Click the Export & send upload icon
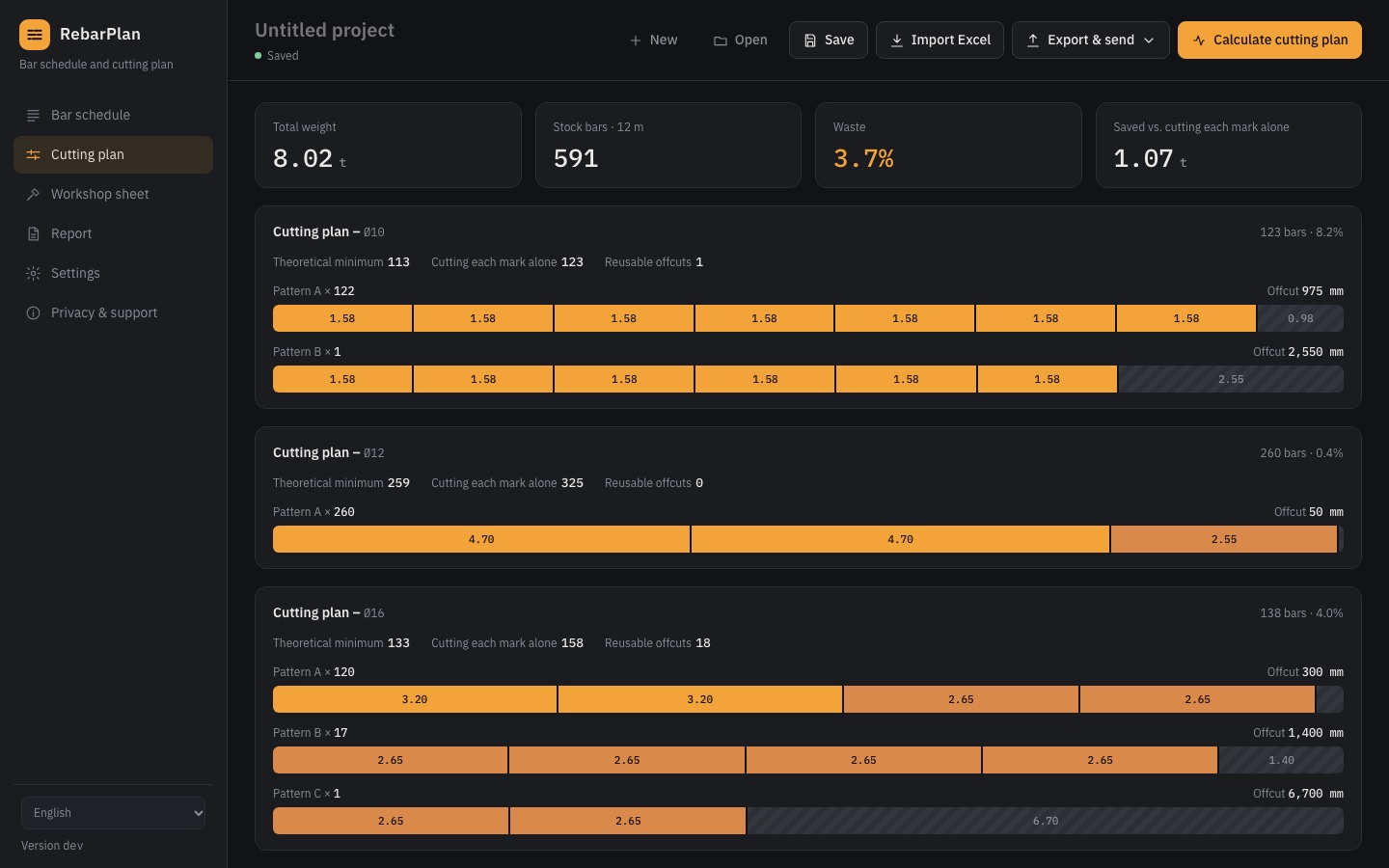 pyautogui.click(x=1033, y=41)
